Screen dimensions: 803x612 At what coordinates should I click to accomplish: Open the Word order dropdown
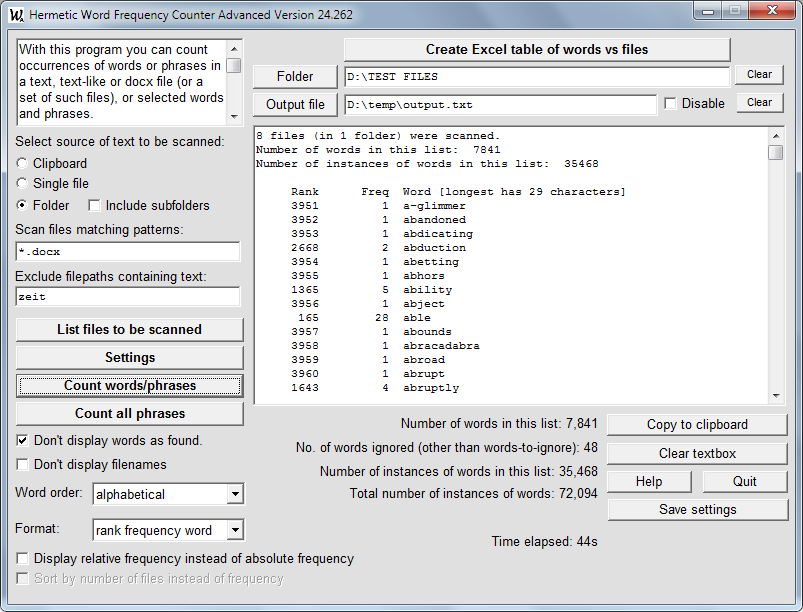click(235, 494)
